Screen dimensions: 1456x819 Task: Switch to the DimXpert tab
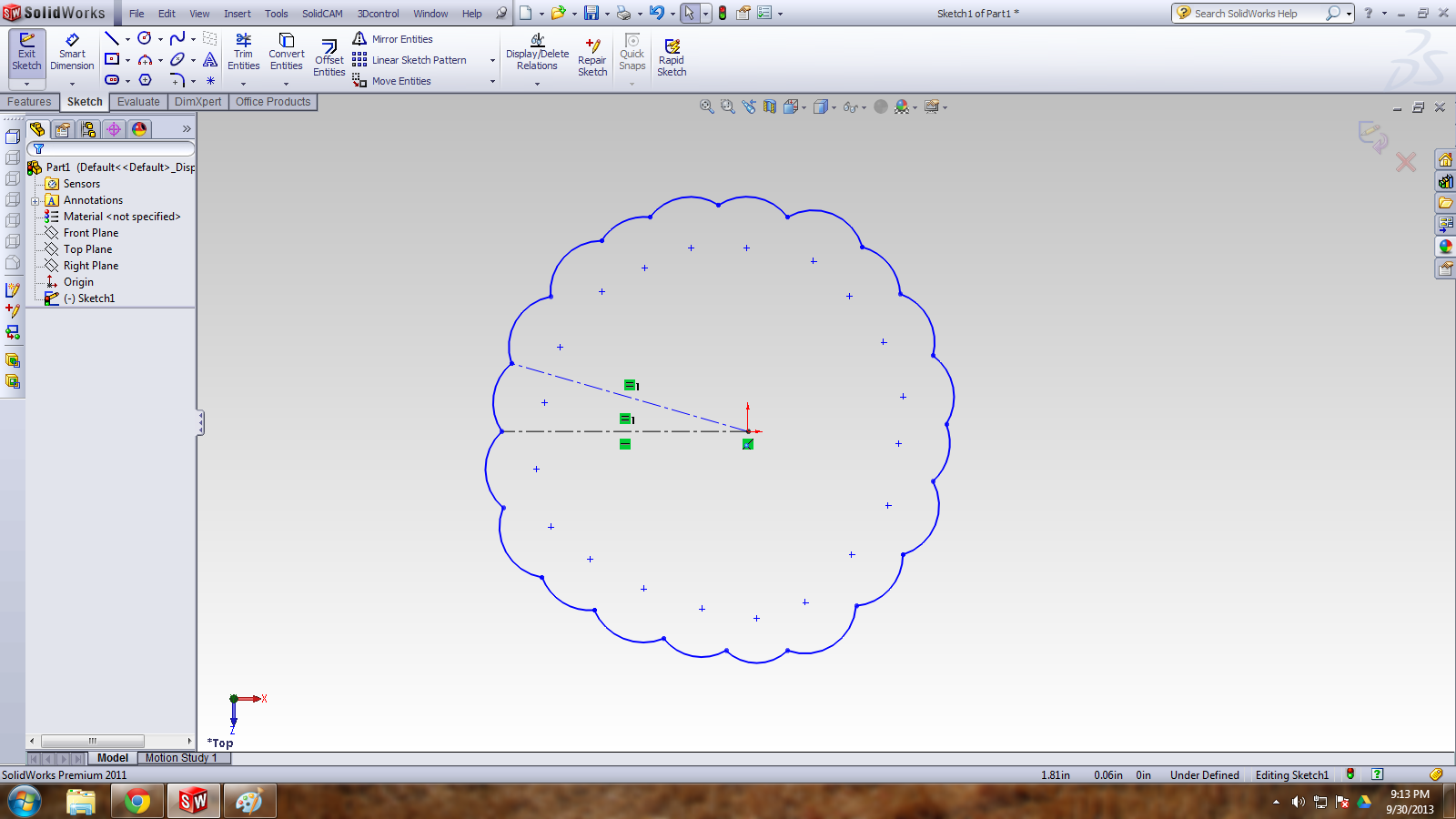pos(197,102)
